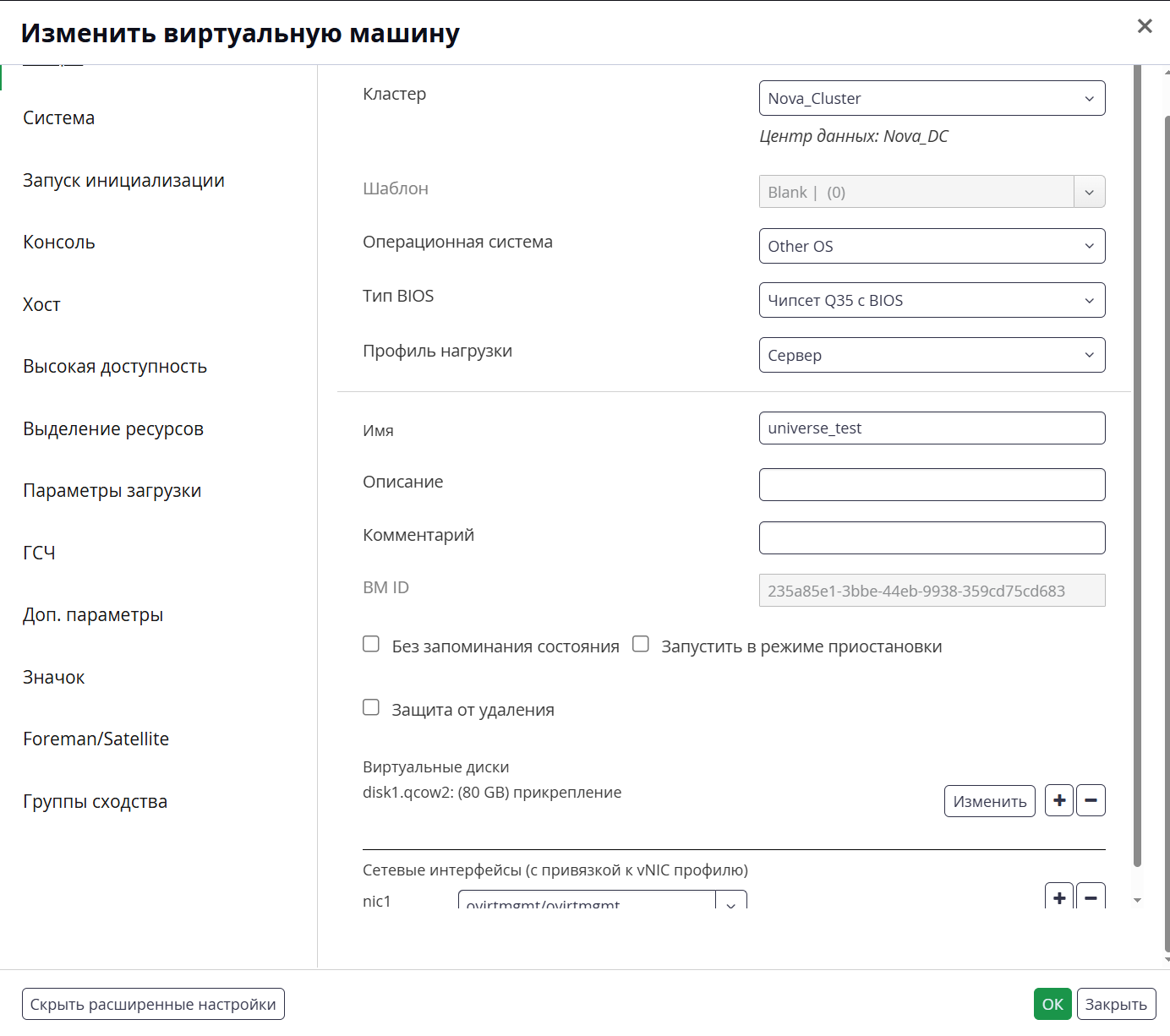Image resolution: width=1170 pixels, height=1036 pixels.
Task: Click the Изменить disk button
Action: [989, 801]
